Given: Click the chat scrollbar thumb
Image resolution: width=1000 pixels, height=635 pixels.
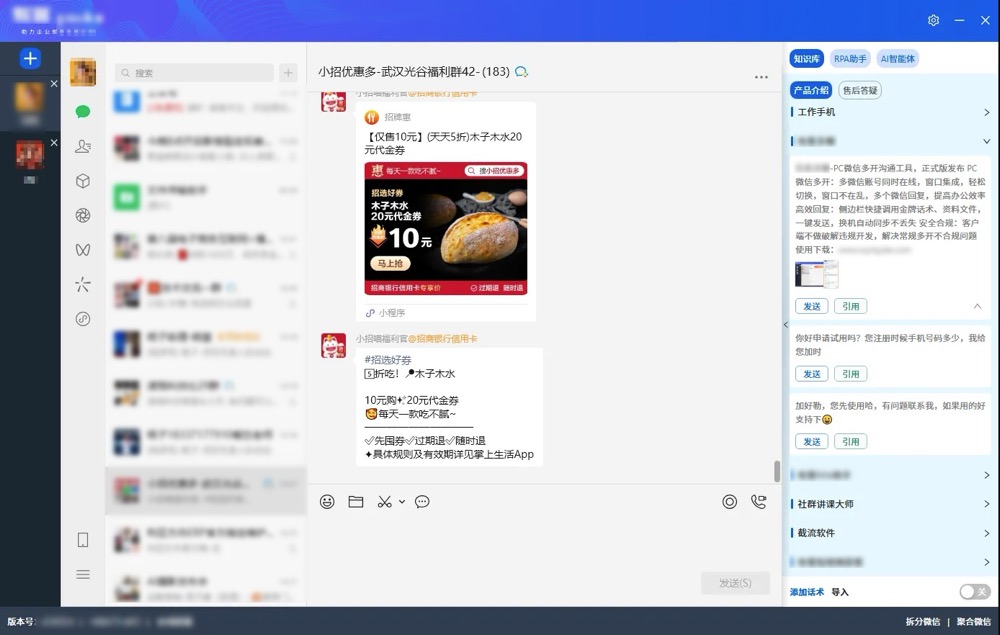Looking at the screenshot, I should [x=777, y=471].
